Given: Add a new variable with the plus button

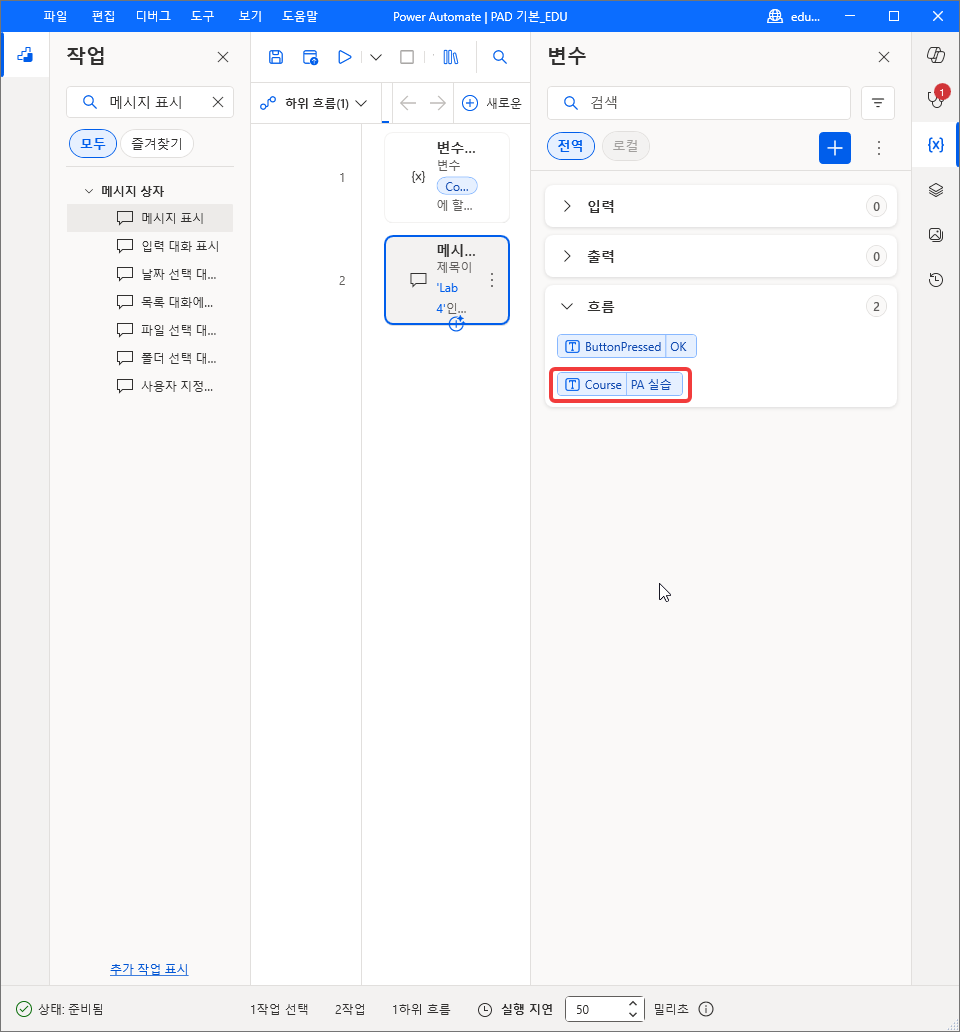Looking at the screenshot, I should click(834, 147).
